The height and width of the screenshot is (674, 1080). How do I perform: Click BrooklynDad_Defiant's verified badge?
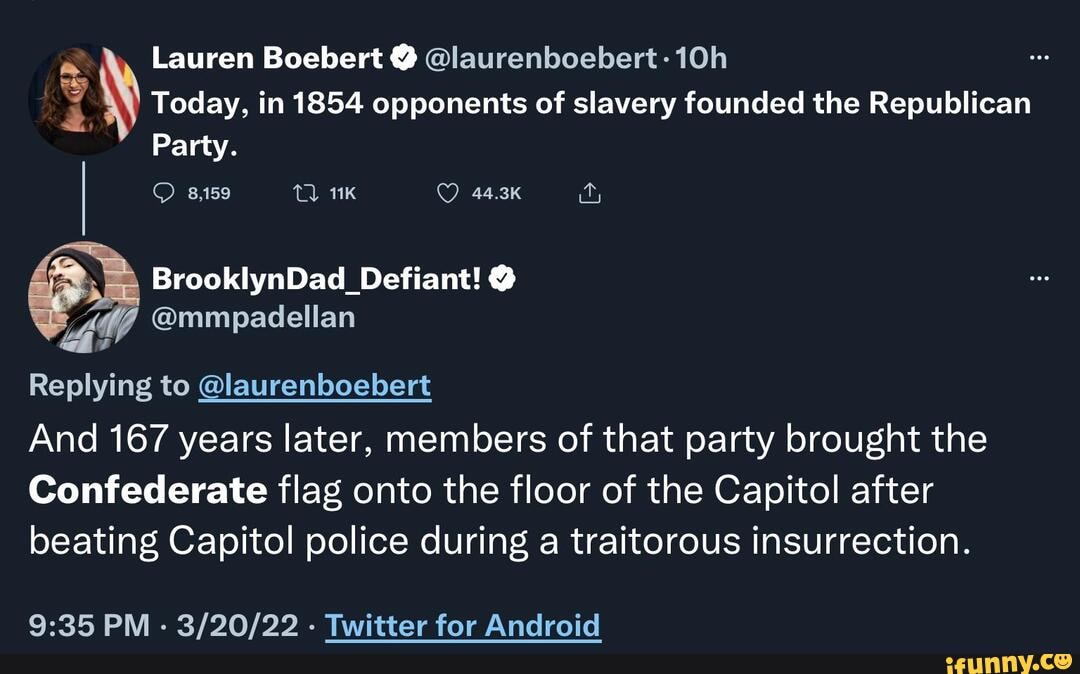coord(504,281)
